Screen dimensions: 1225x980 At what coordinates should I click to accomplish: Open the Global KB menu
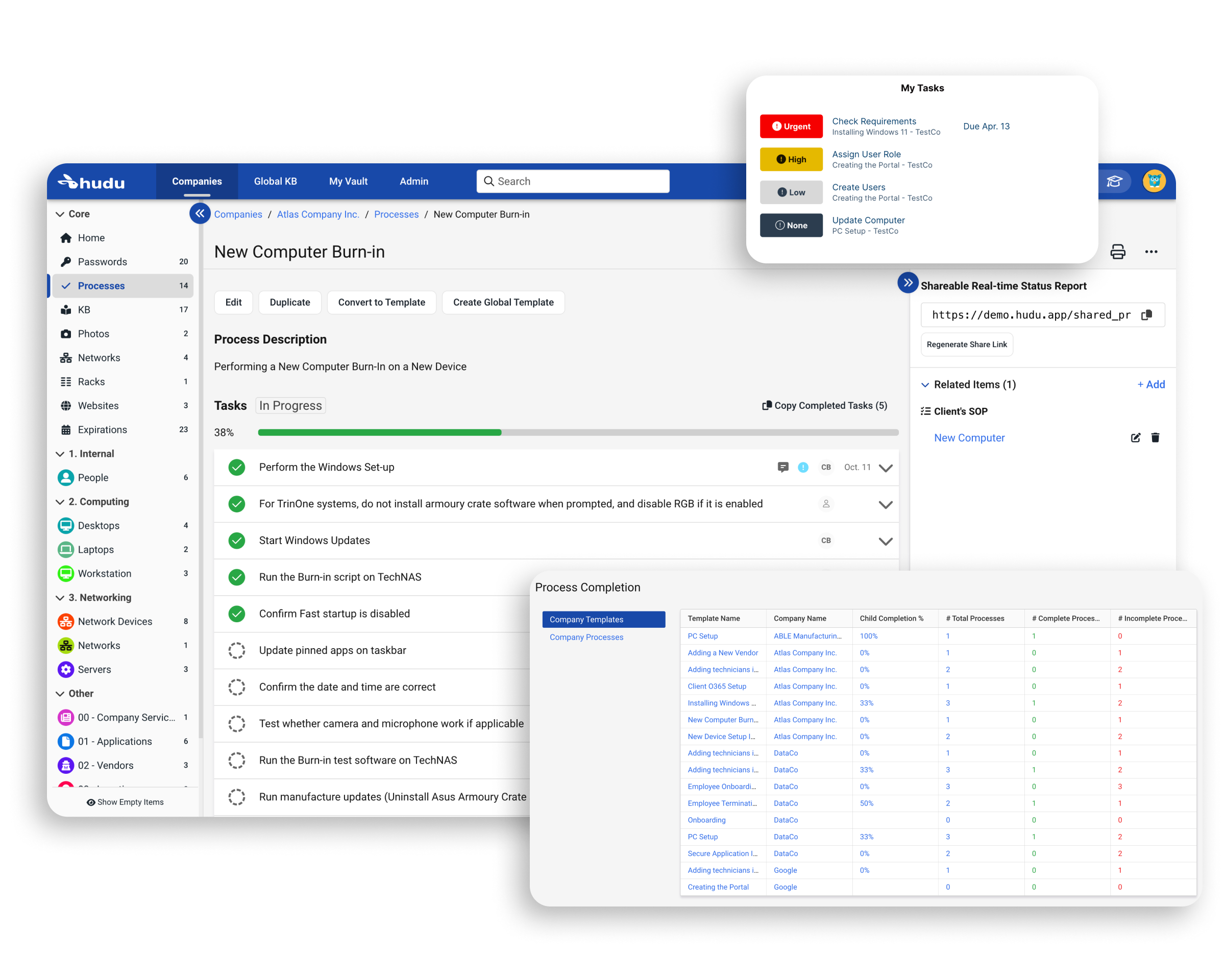coord(275,181)
